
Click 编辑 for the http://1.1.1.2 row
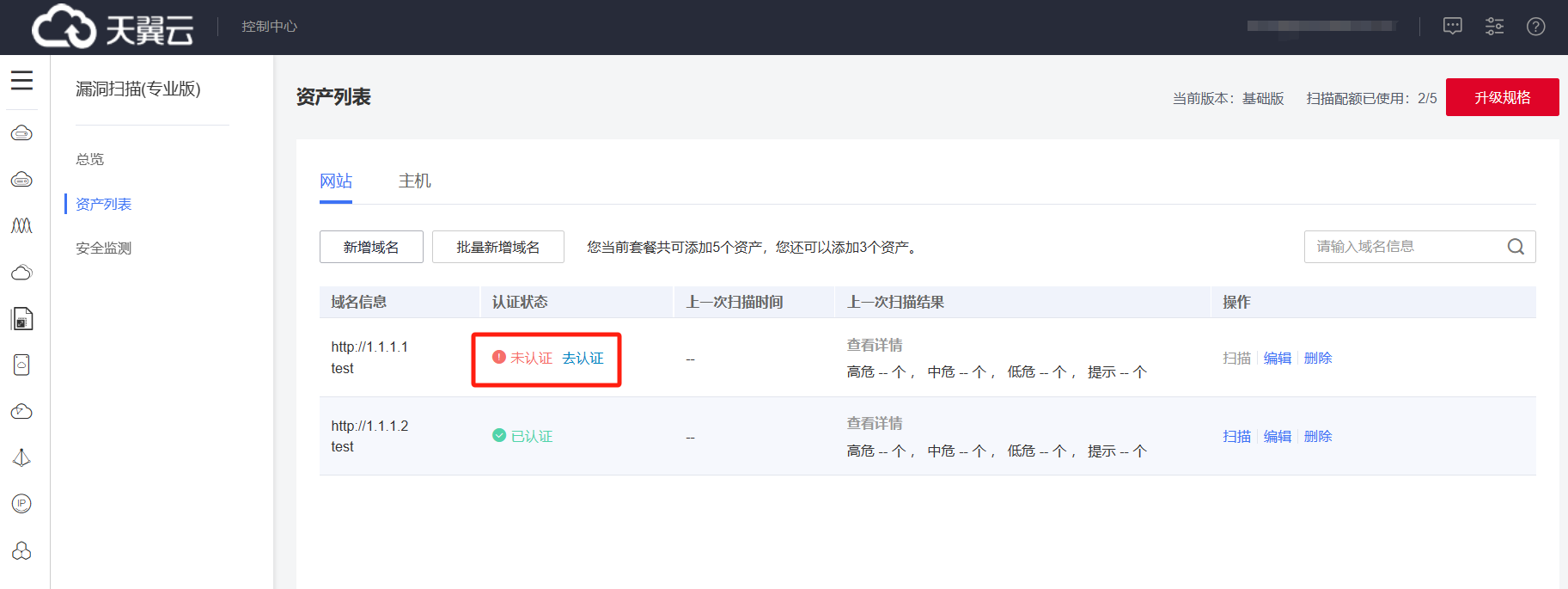(x=1278, y=436)
